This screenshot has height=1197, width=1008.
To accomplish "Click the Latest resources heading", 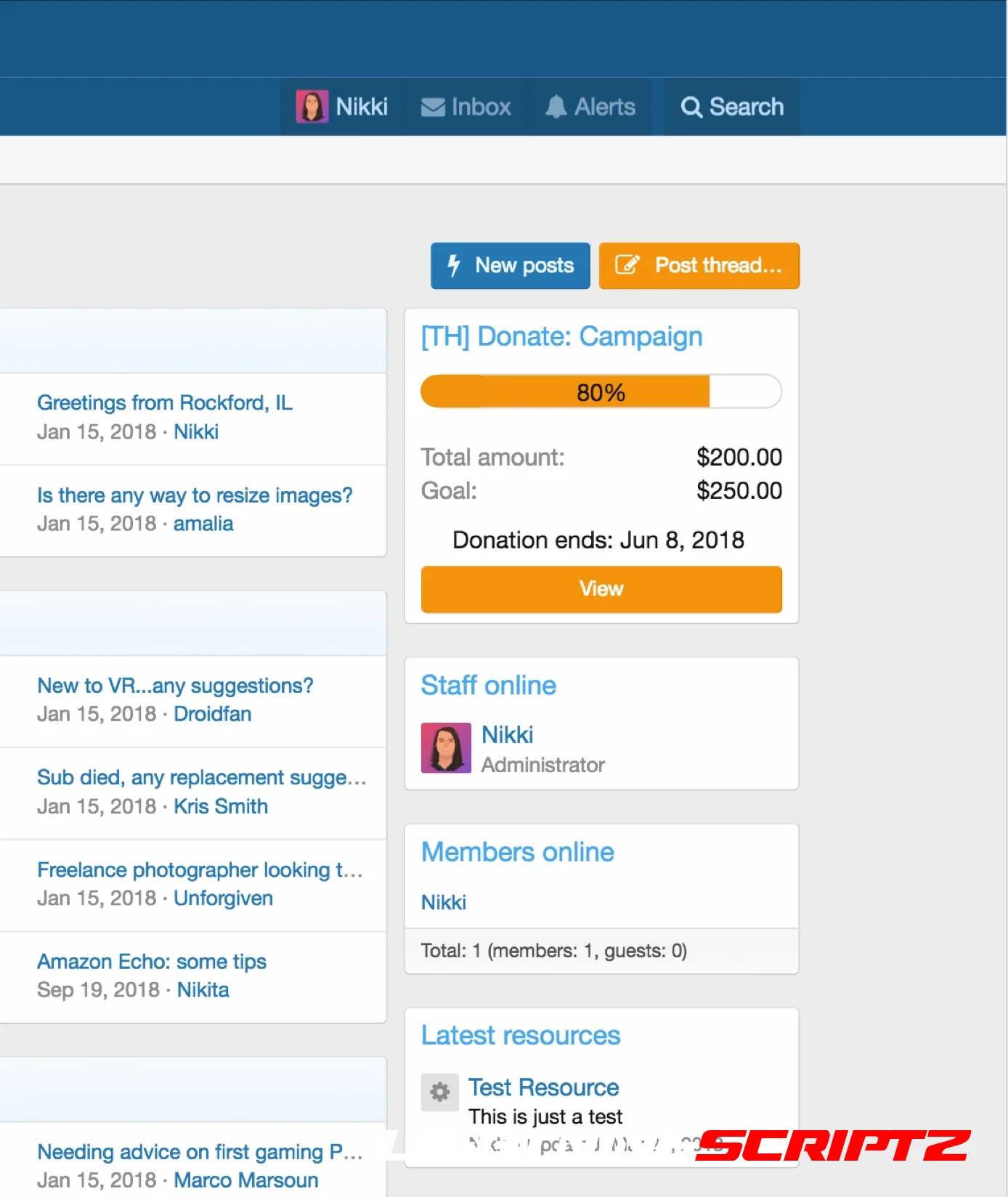I will 521,1035.
